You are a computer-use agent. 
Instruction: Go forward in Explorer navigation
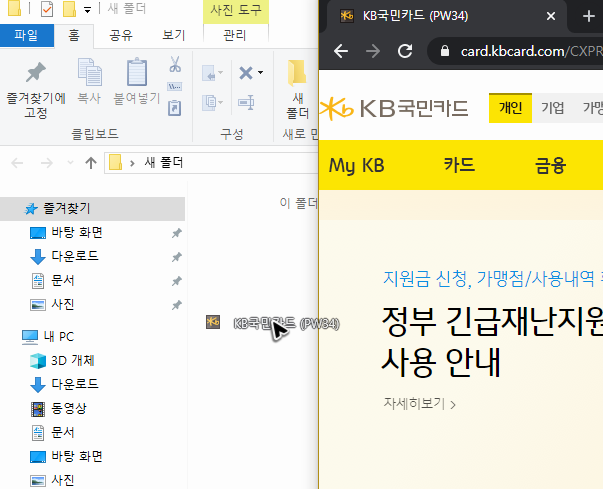pos(47,163)
